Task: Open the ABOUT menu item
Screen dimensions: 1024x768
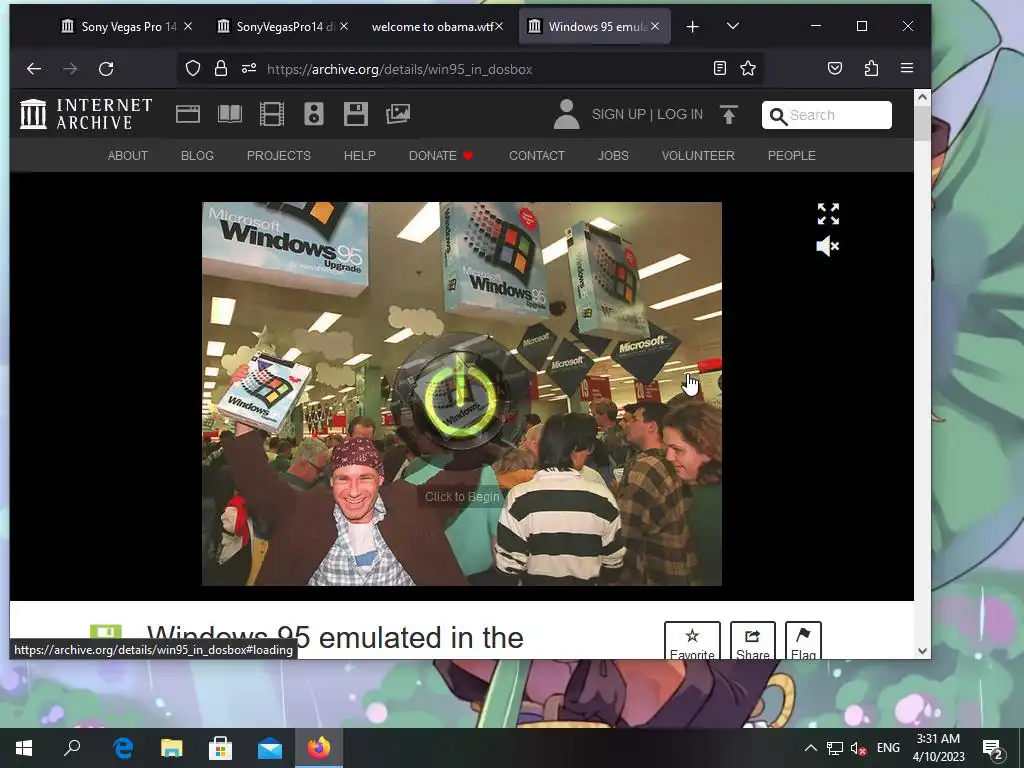Action: tap(128, 156)
